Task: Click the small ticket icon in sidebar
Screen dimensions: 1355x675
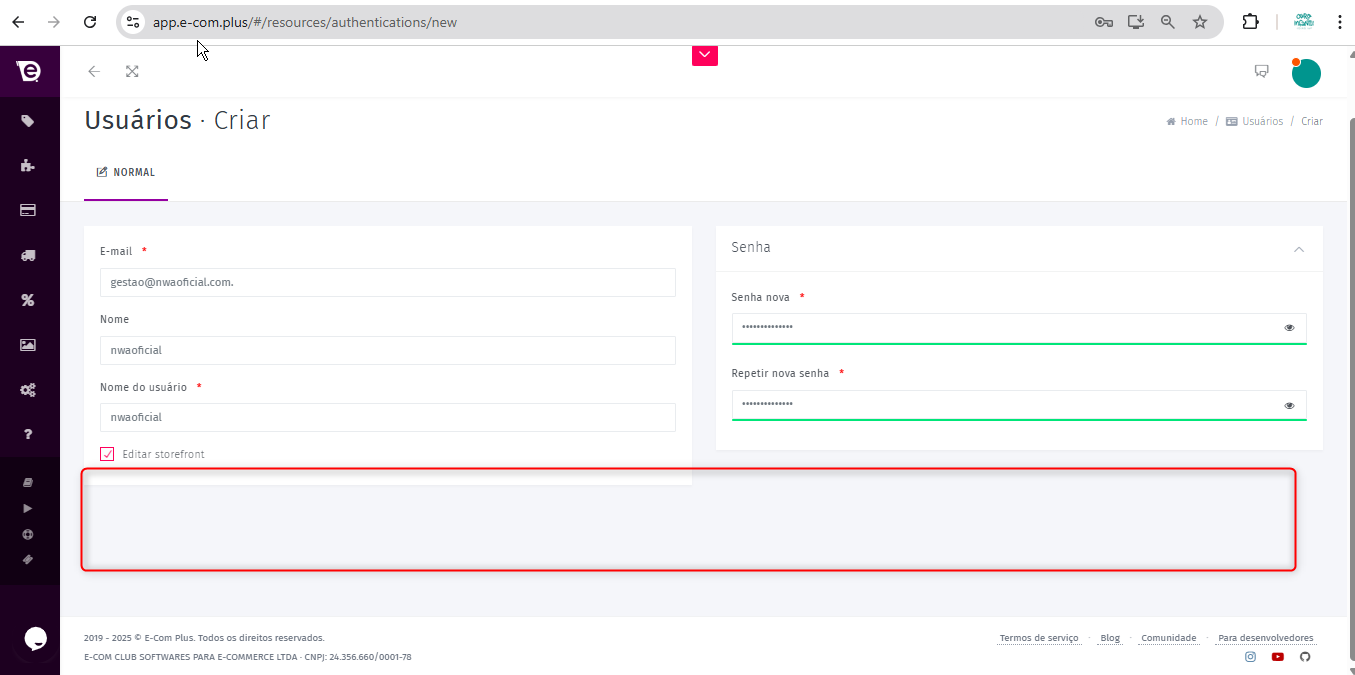Action: pyautogui.click(x=28, y=559)
